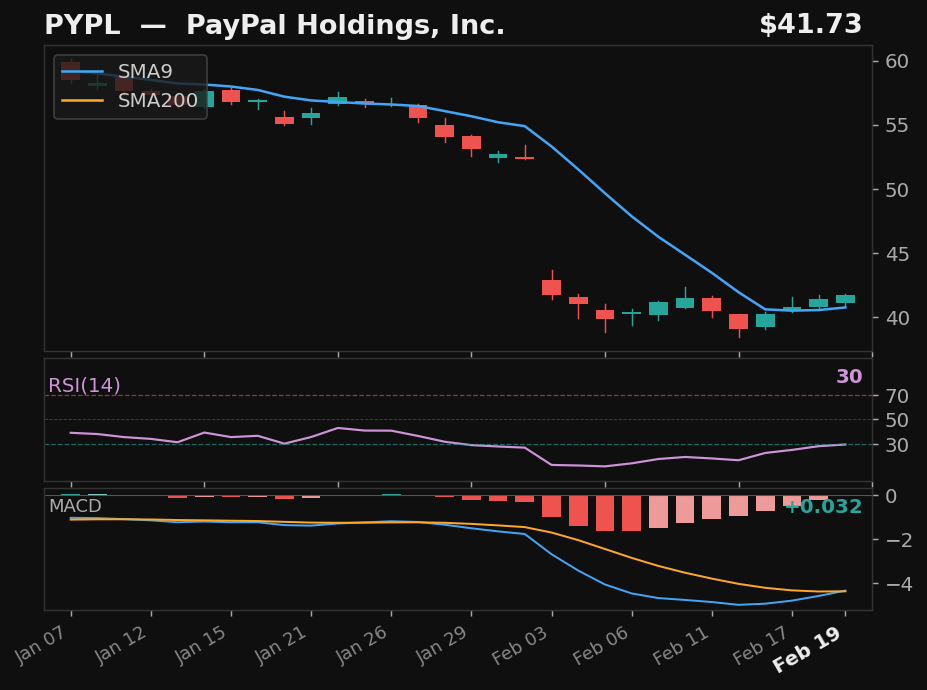Click the Jan 15 date axis label
Screen dimensions: 927x690
[x=202, y=645]
